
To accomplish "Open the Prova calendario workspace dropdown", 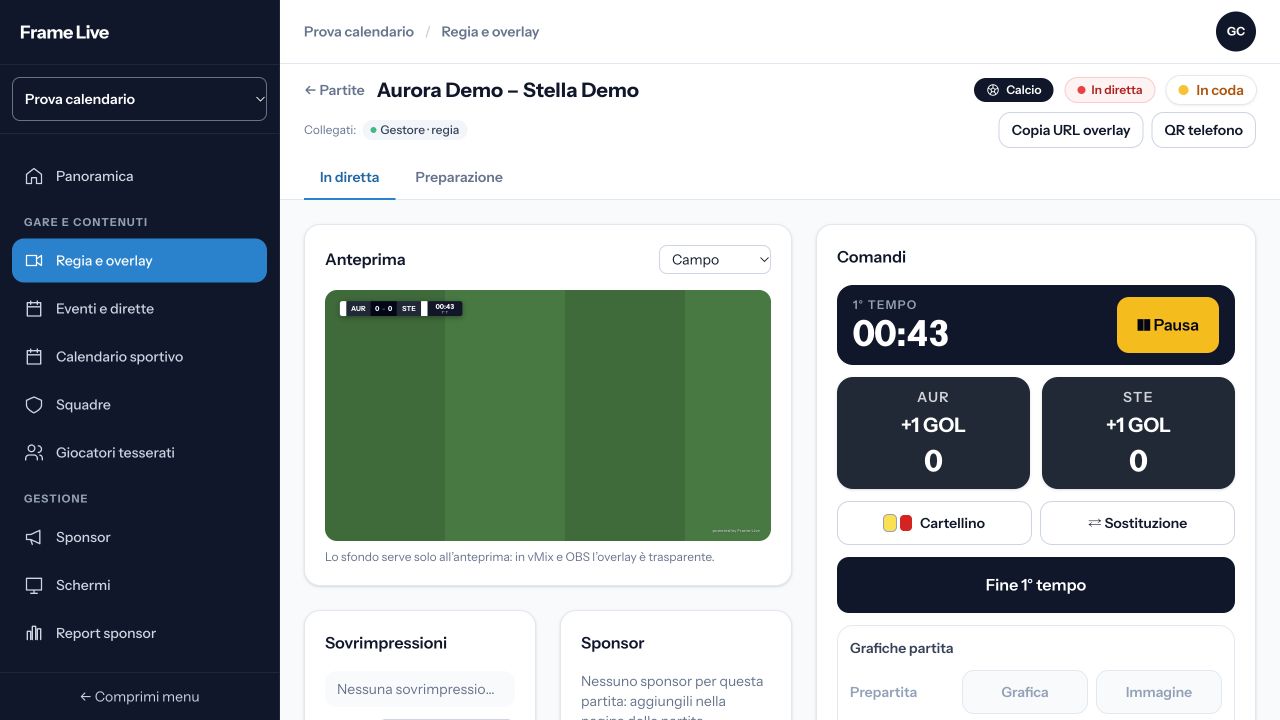I will coord(139,99).
